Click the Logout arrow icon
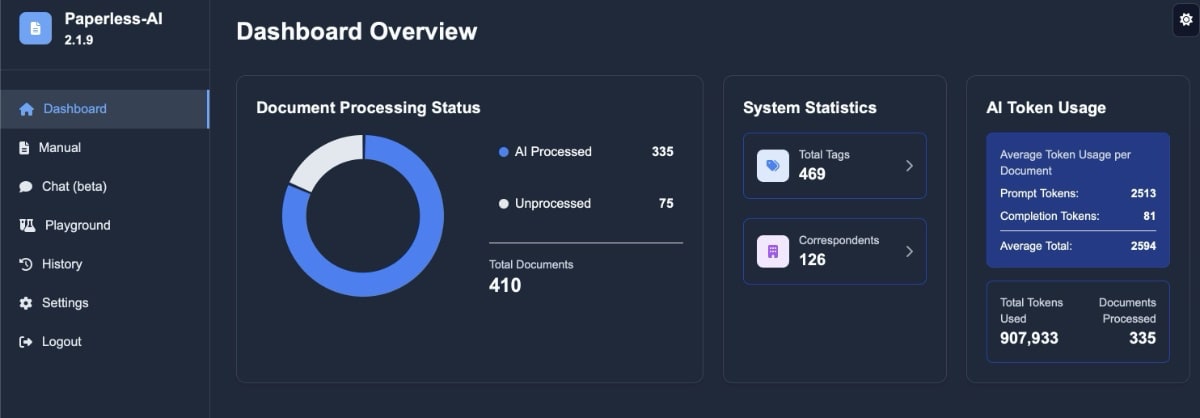Viewport: 1200px width, 418px height. click(26, 342)
